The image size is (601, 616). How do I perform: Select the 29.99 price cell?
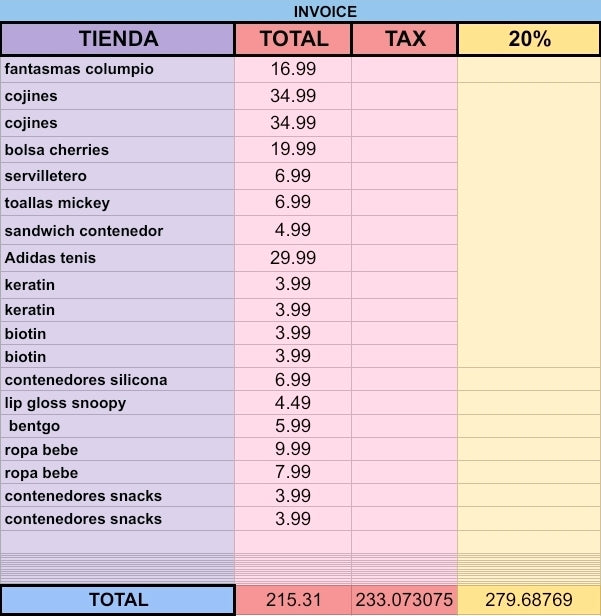[x=293, y=258]
